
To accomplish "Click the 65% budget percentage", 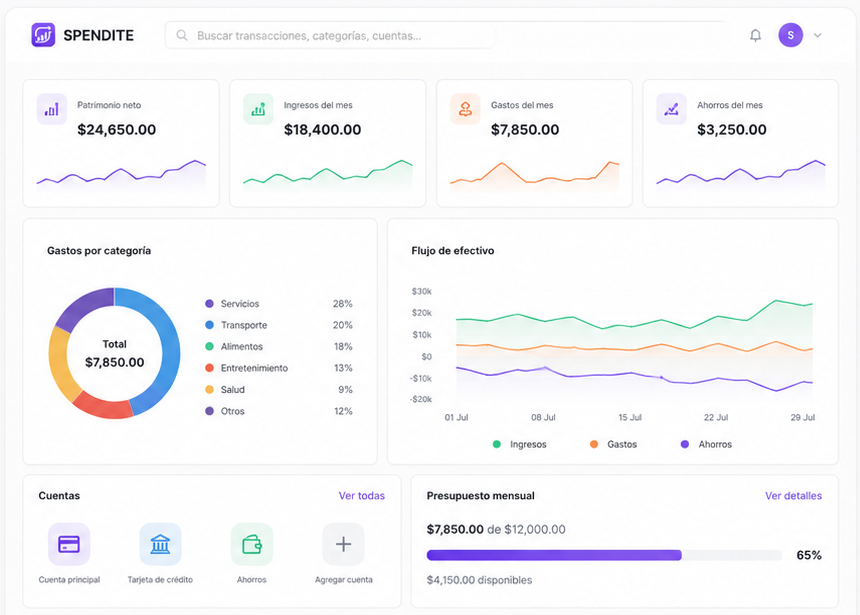I will 809,555.
